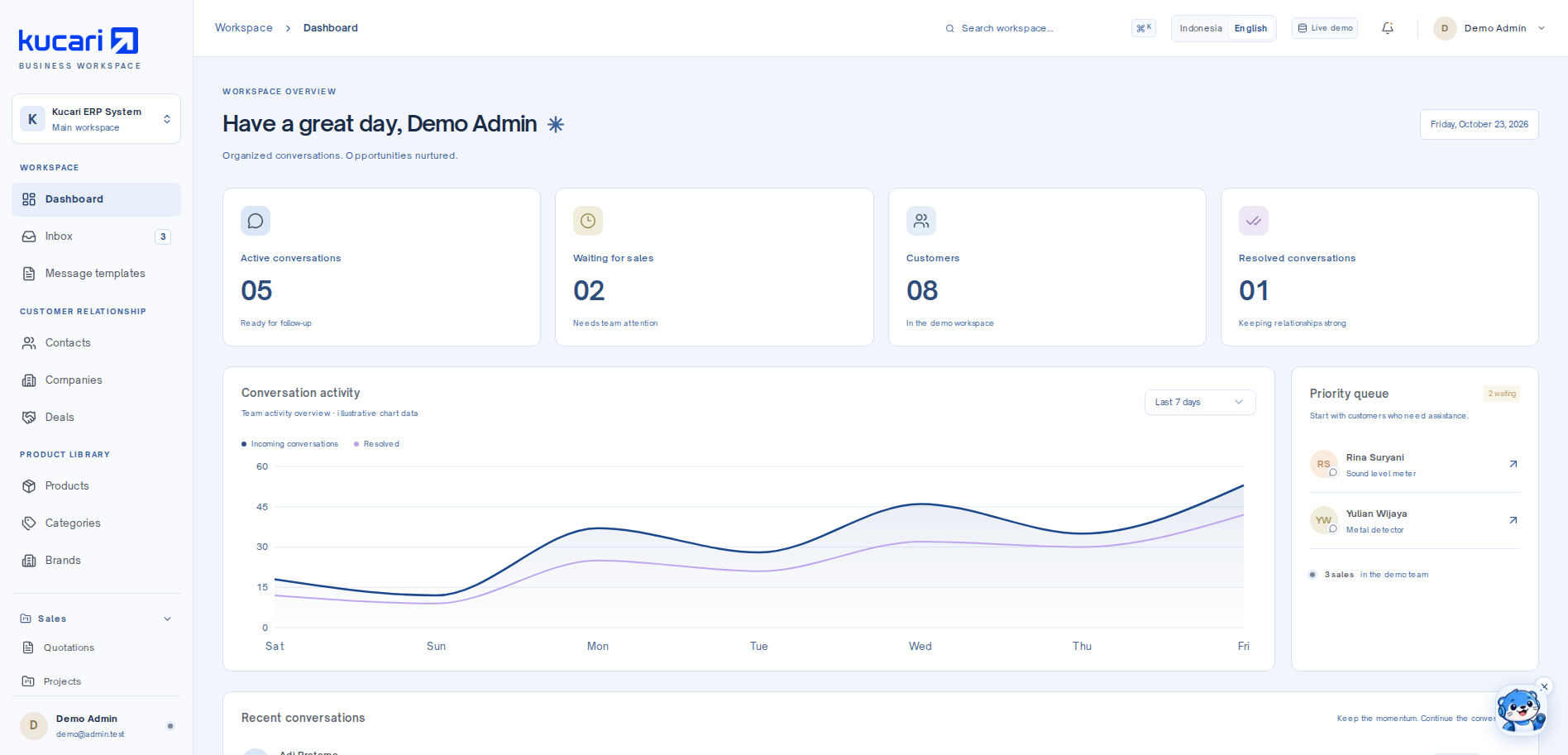Click the Products box icon

[x=29, y=486]
